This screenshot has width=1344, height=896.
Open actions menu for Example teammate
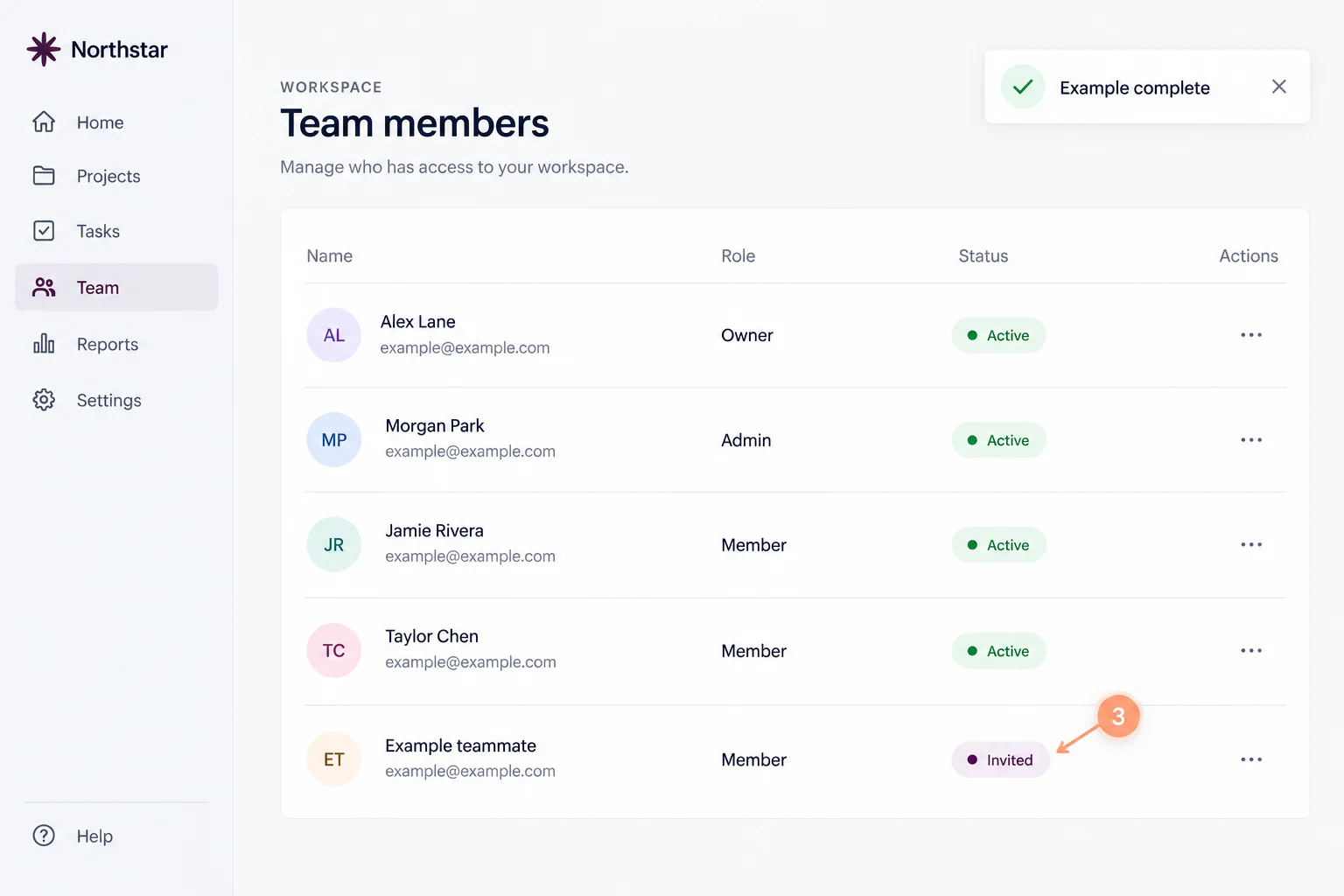click(x=1251, y=759)
